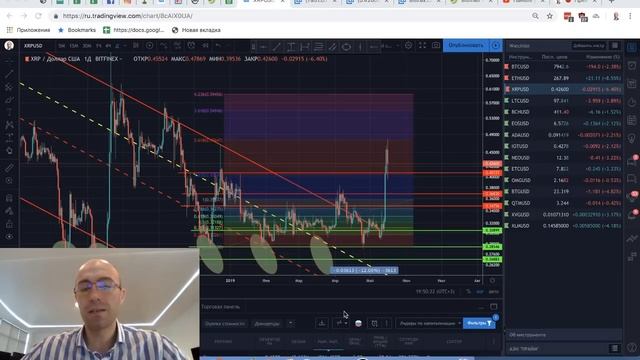This screenshot has height=360, width=640.
Task: Toggle the flag next to ETHUSD
Action: (x=507, y=78)
